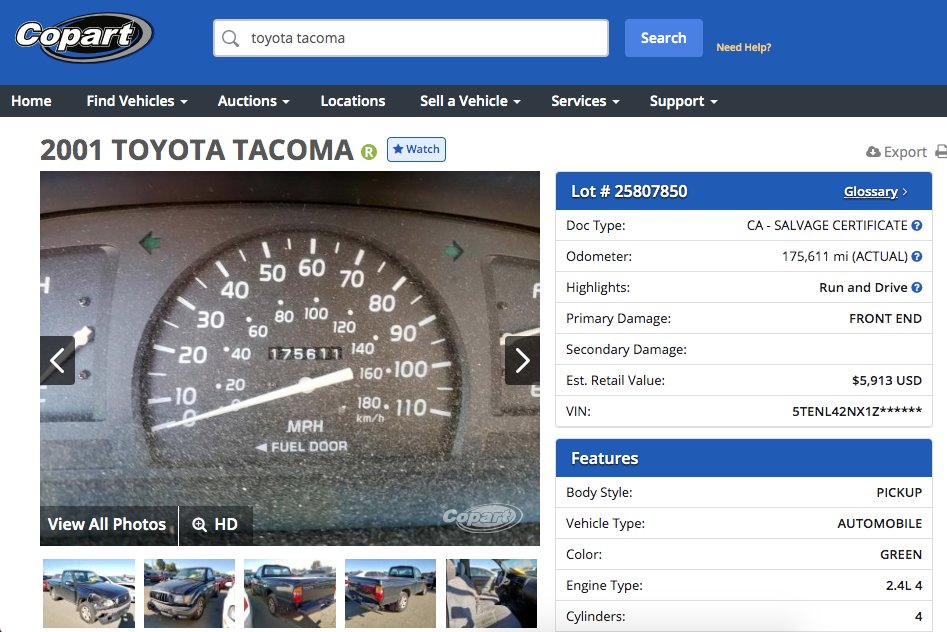The height and width of the screenshot is (632, 947).
Task: Add the vehicle with the Watch button
Action: (417, 149)
